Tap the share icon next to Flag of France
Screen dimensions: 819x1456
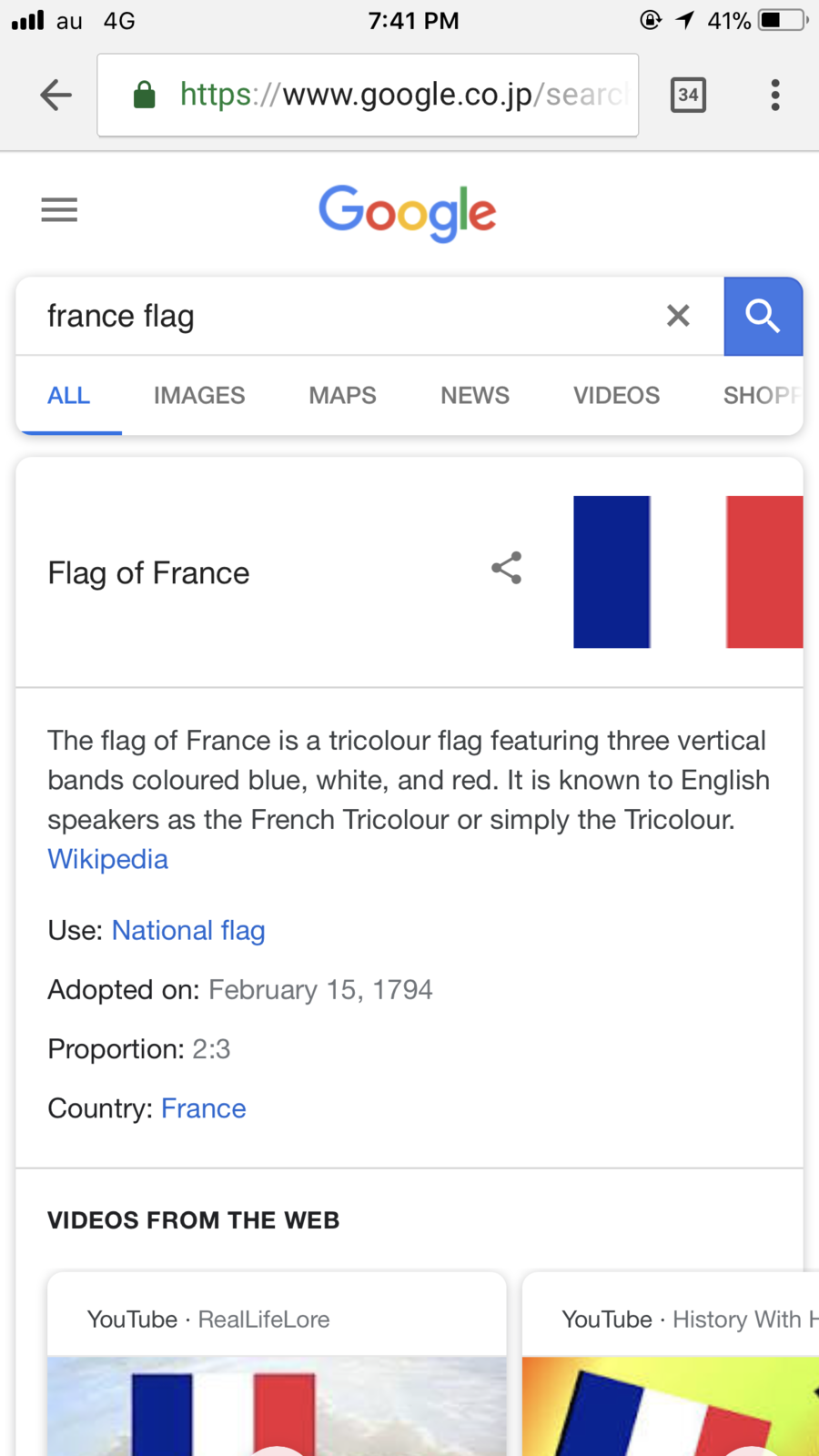[x=506, y=568]
